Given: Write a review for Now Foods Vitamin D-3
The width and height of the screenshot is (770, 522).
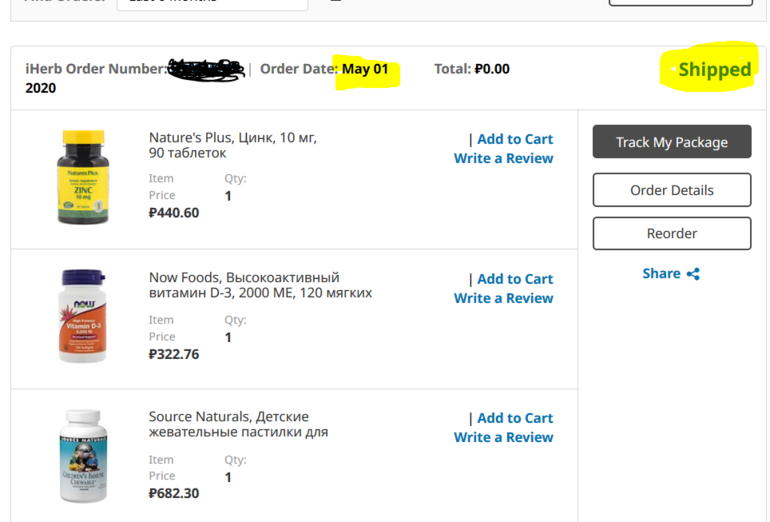Looking at the screenshot, I should [503, 298].
